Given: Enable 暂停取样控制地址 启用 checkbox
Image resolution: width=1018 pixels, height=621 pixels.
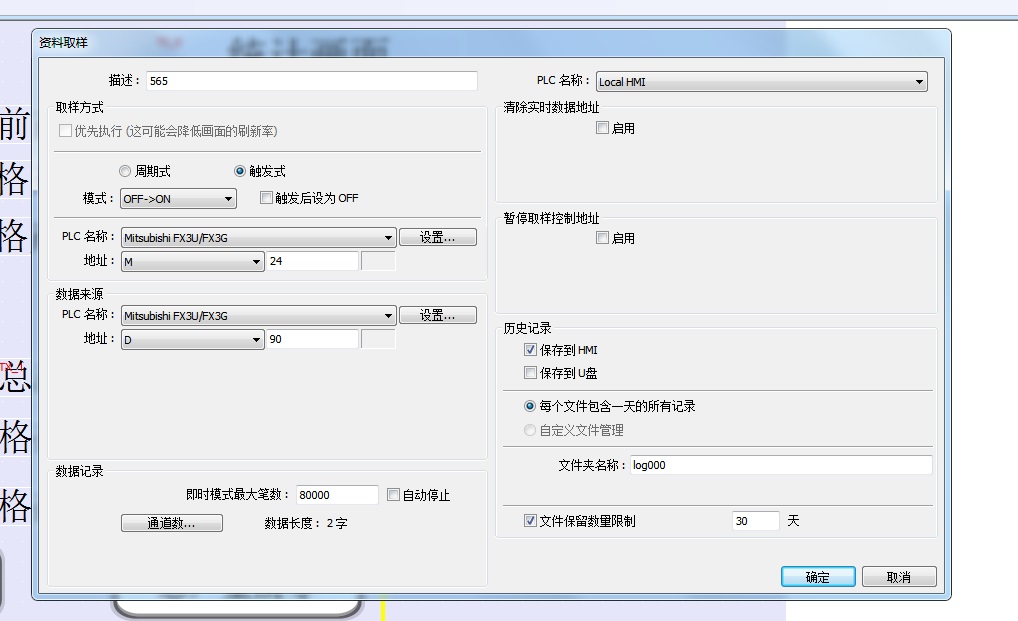Looking at the screenshot, I should [x=602, y=238].
